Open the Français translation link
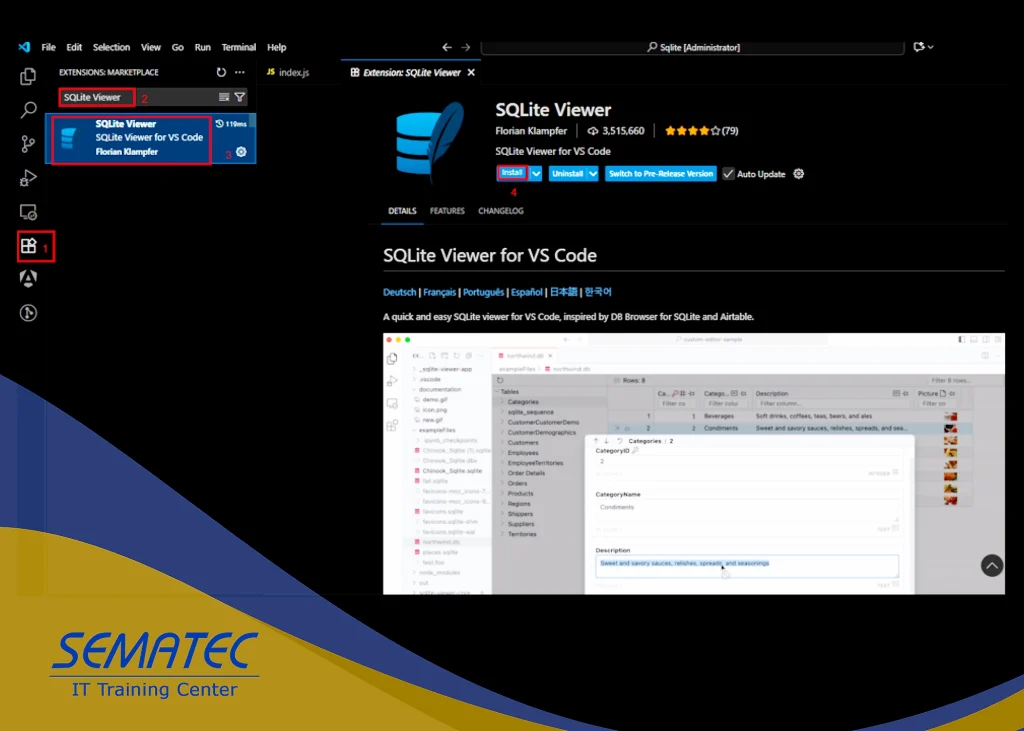This screenshot has height=731, width=1024. coord(440,292)
